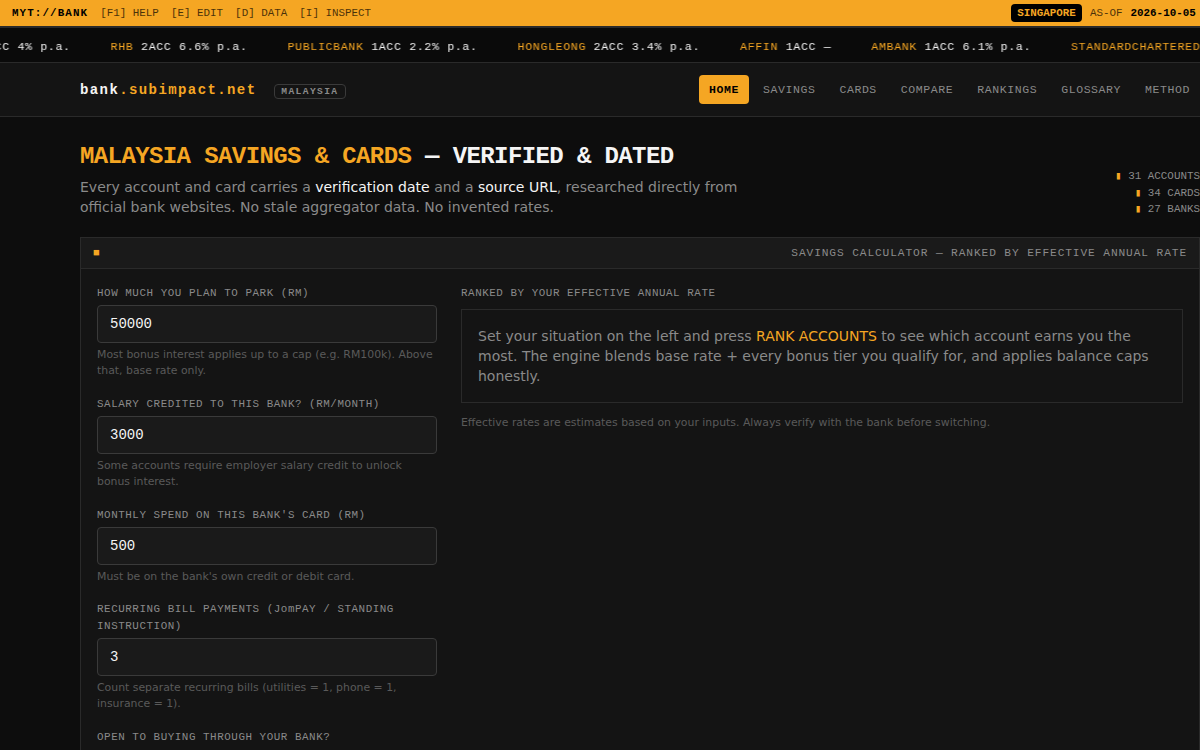1200x750 pixels.
Task: Focus the salary credited input field
Action: pos(267,435)
